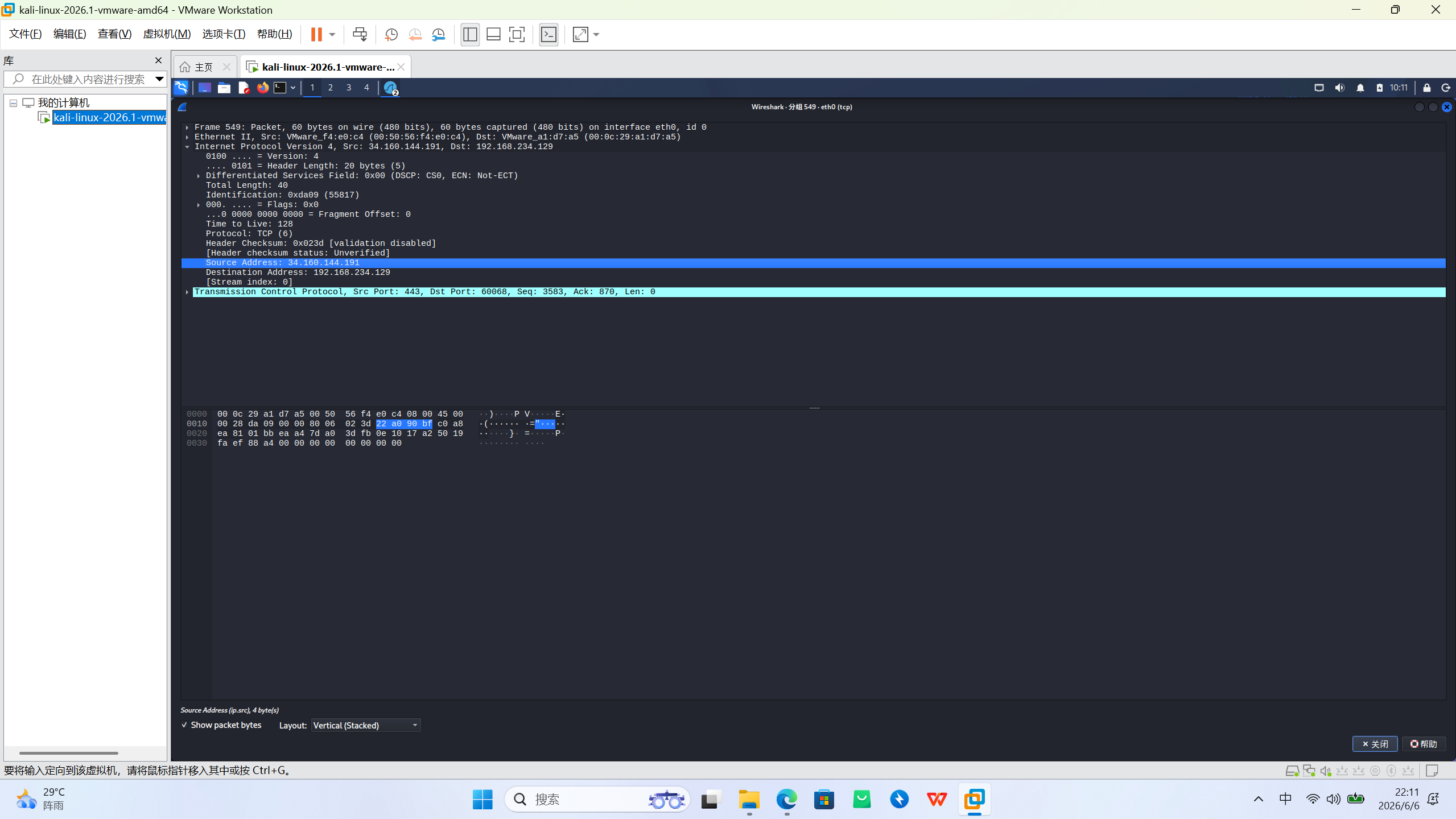The width and height of the screenshot is (1456, 819).
Task: Open the library search dropdown arrow
Action: tap(159, 79)
